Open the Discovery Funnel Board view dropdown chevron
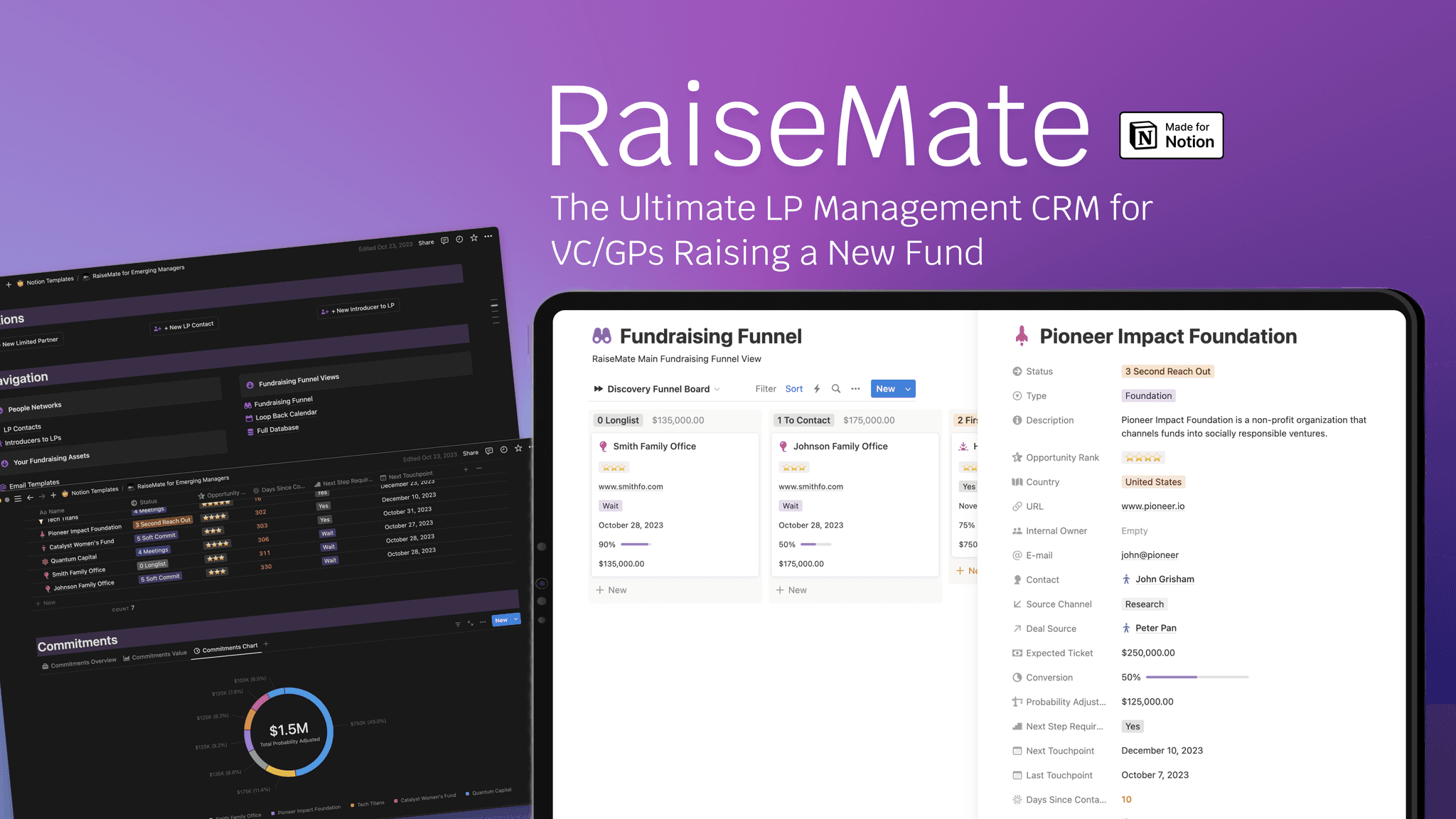The image size is (1456, 819). [717, 389]
